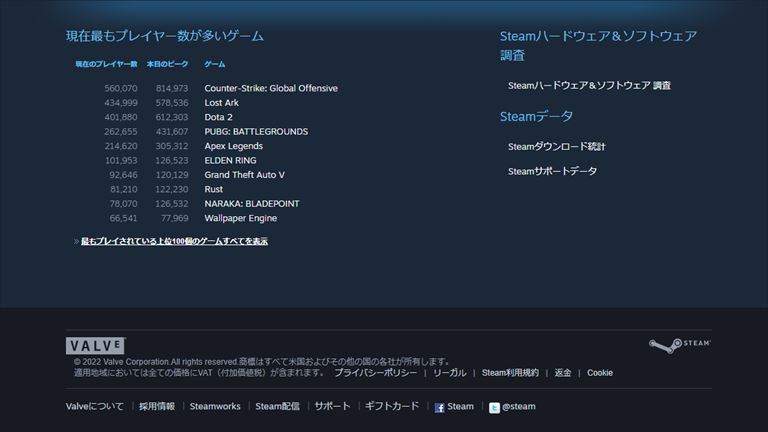
Task: Click current players value 81,210
Action: tap(123, 189)
